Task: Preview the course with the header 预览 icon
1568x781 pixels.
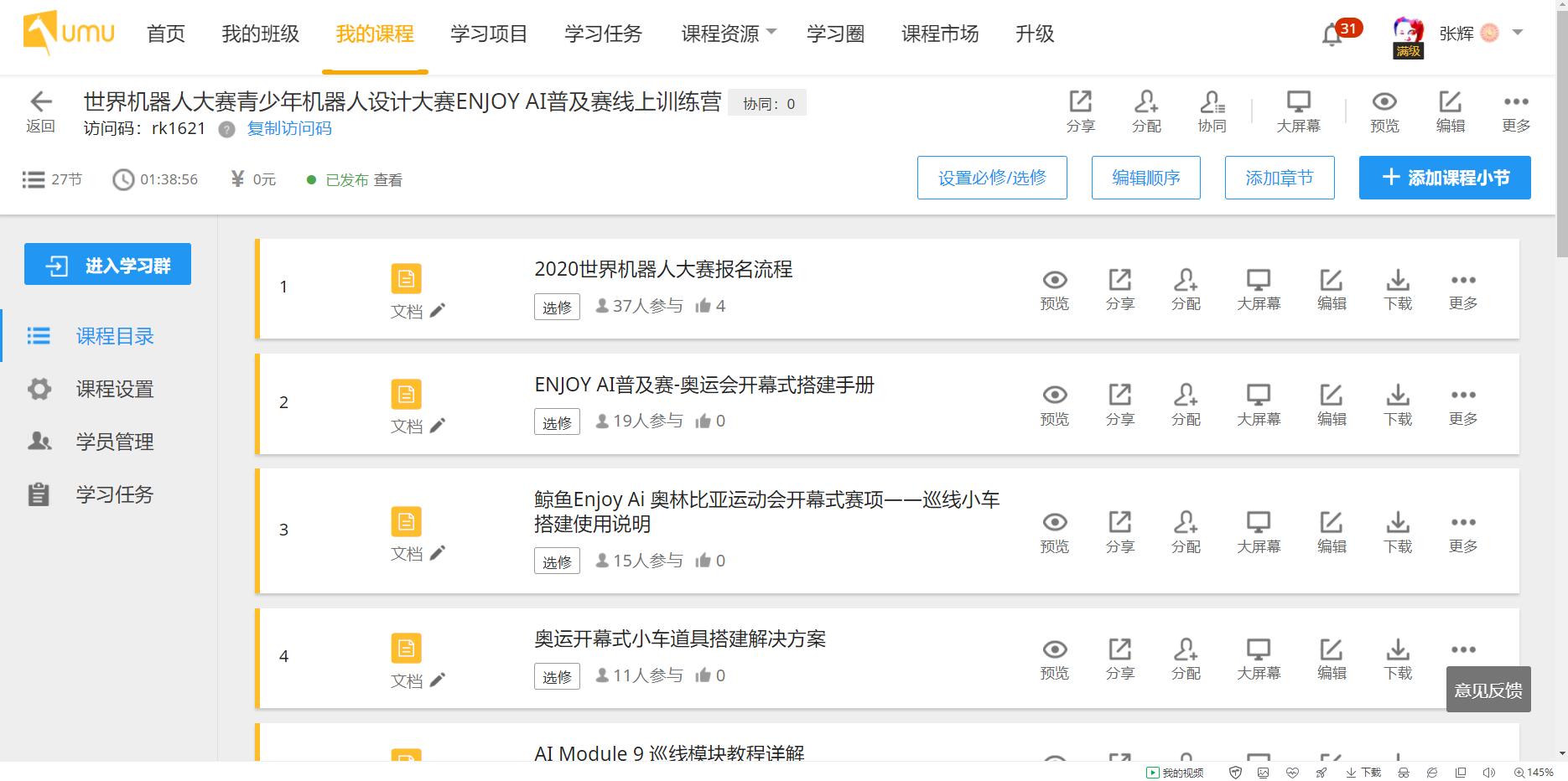Action: [x=1384, y=111]
